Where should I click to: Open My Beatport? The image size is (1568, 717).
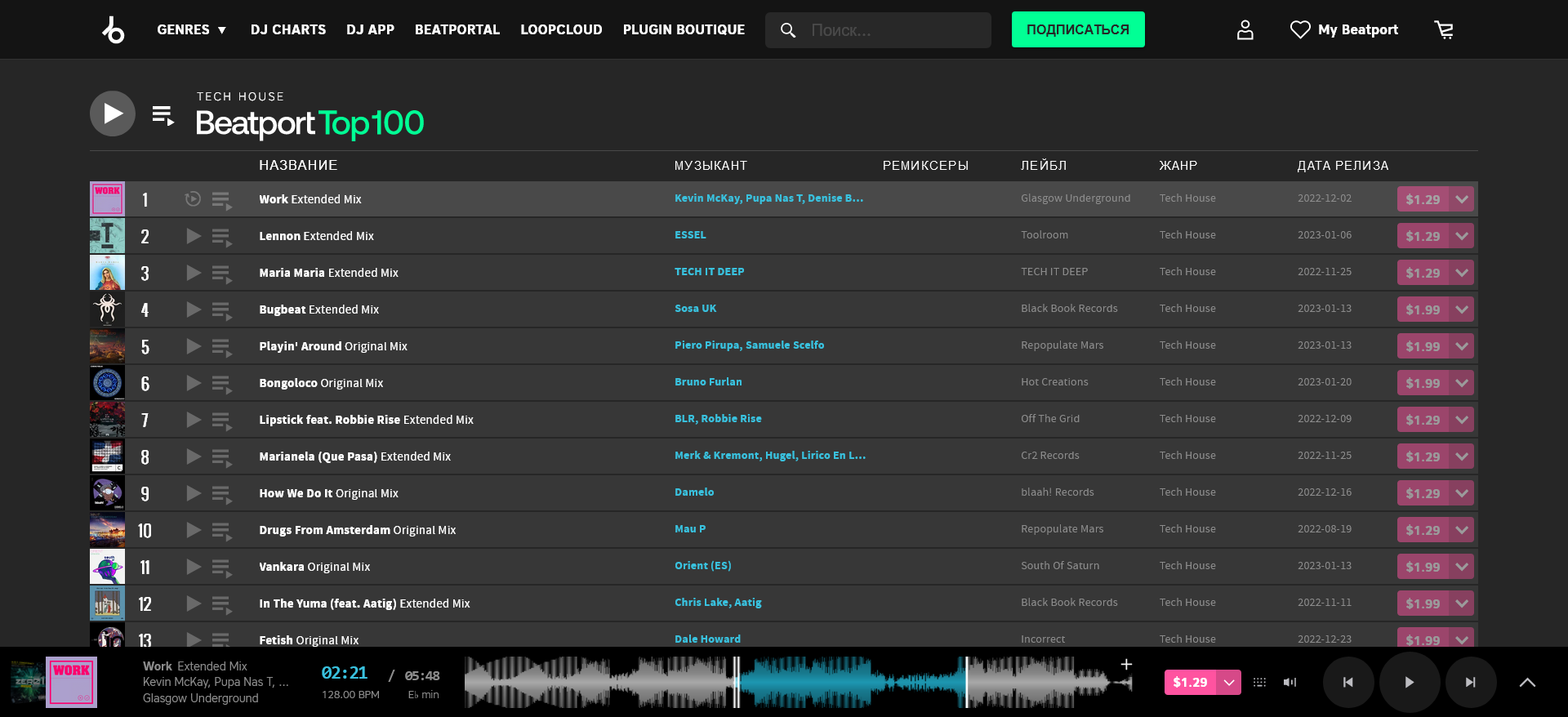tap(1358, 29)
